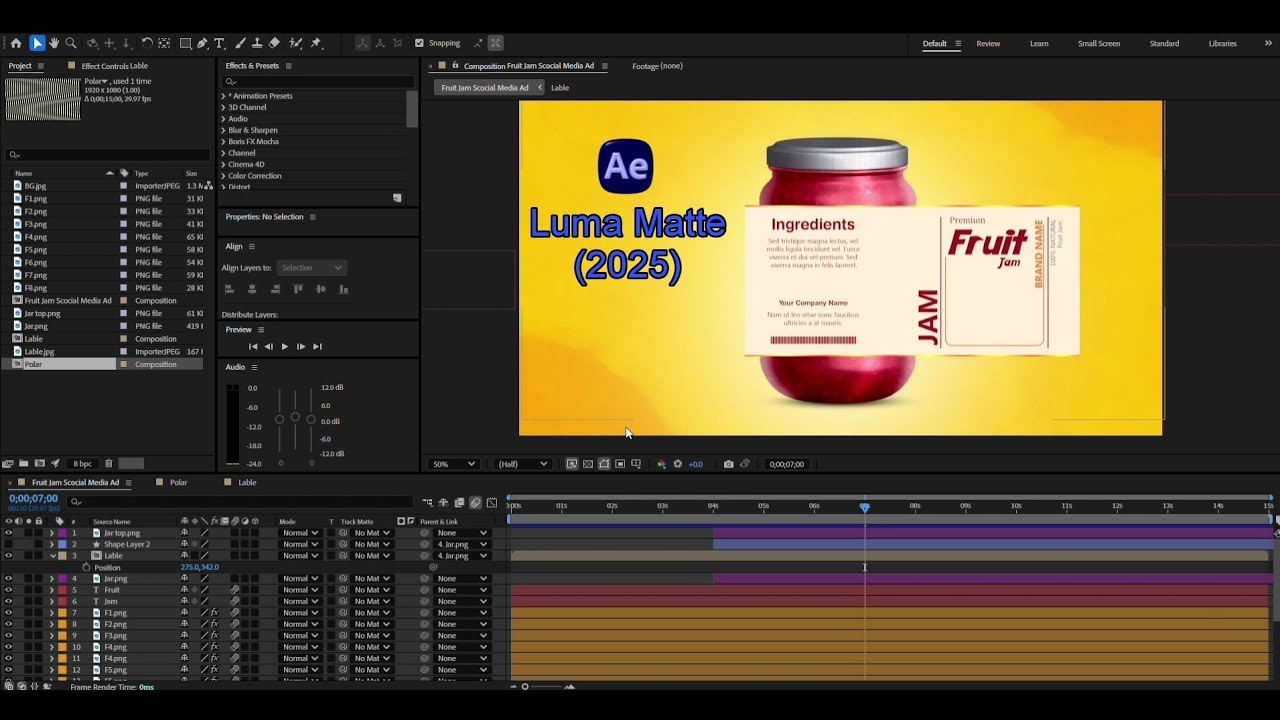This screenshot has width=1280, height=720.
Task: Open the (Half) resolution dropdown
Action: point(523,464)
